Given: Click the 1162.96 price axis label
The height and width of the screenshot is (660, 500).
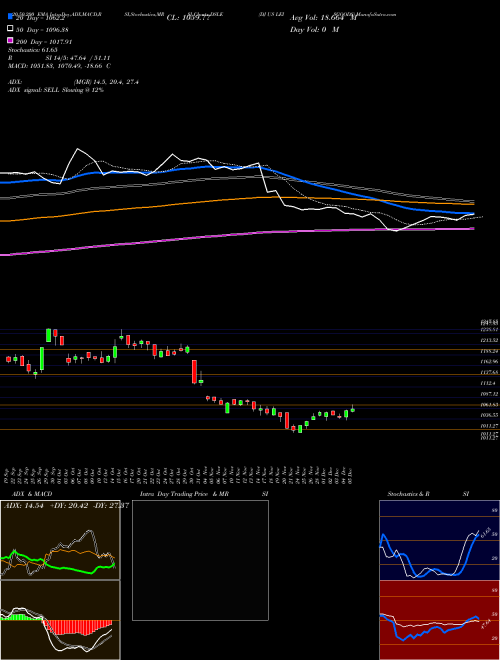Looking at the screenshot, I should click(x=490, y=362).
